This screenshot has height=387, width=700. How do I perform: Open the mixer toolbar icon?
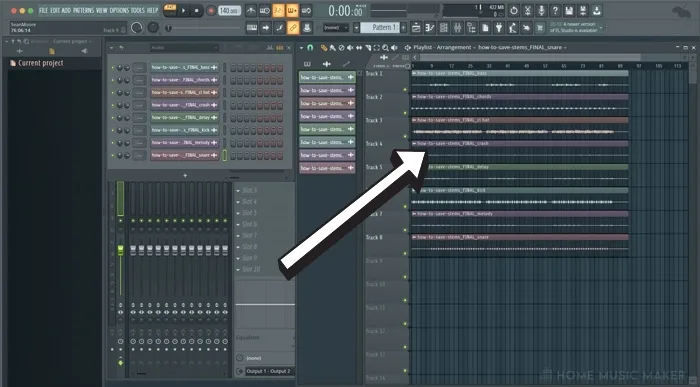tap(458, 28)
